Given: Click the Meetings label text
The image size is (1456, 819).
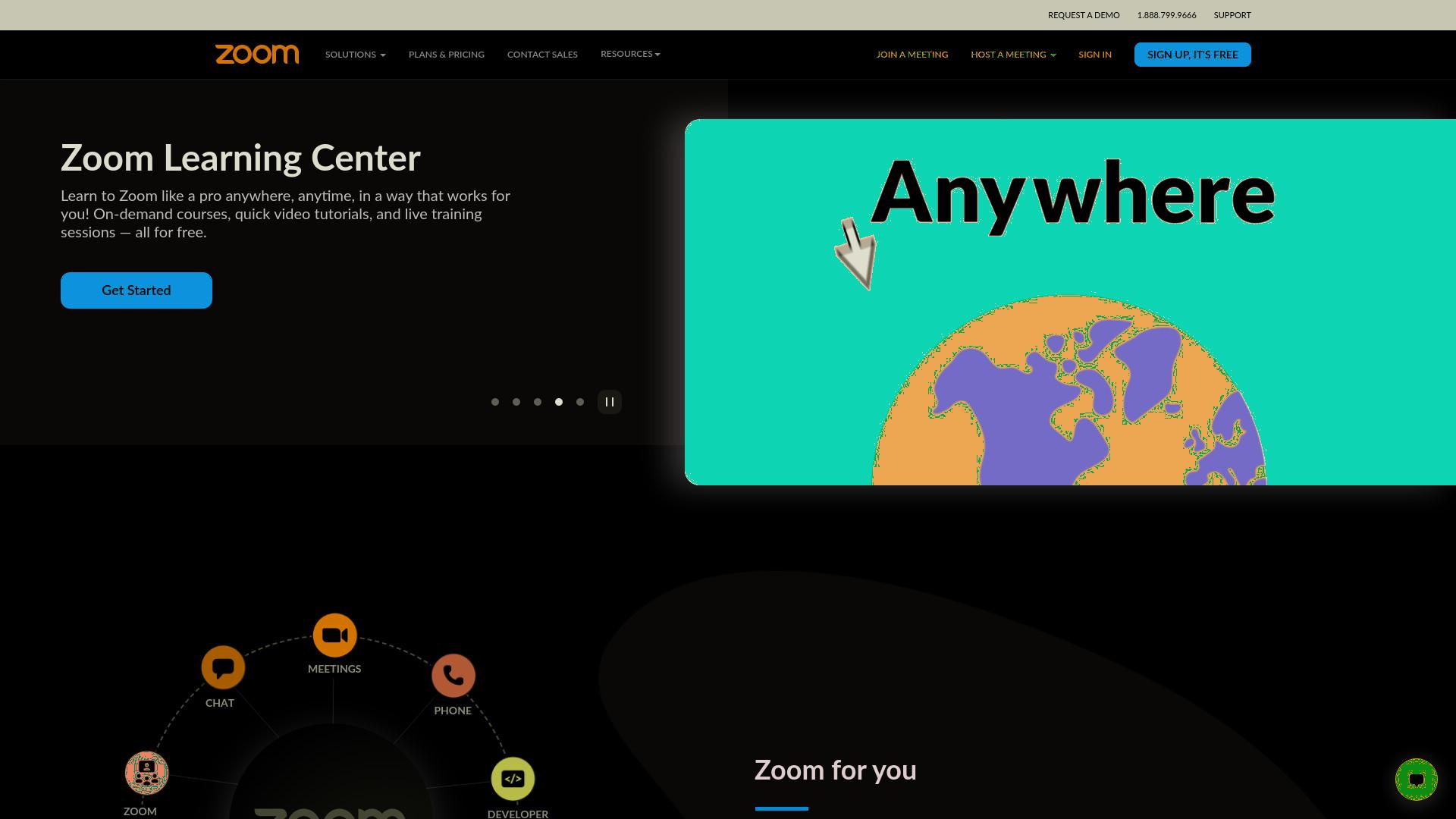Looking at the screenshot, I should (x=334, y=669).
